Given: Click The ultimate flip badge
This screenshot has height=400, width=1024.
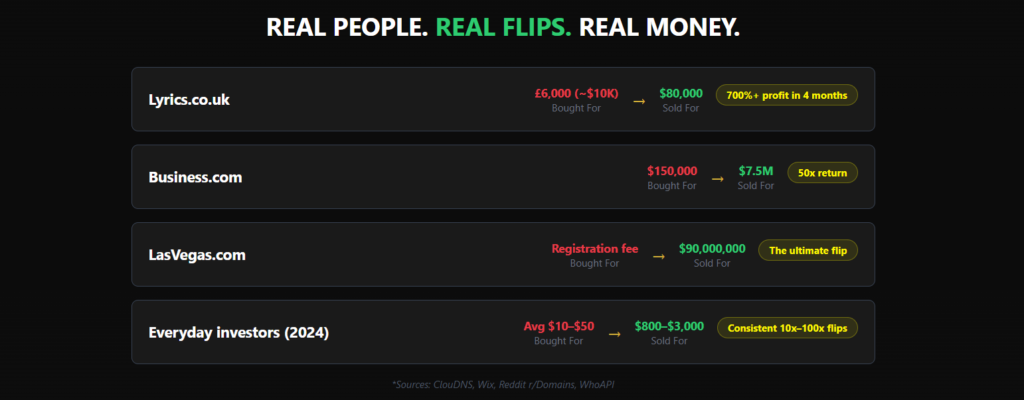Looking at the screenshot, I should tap(809, 250).
